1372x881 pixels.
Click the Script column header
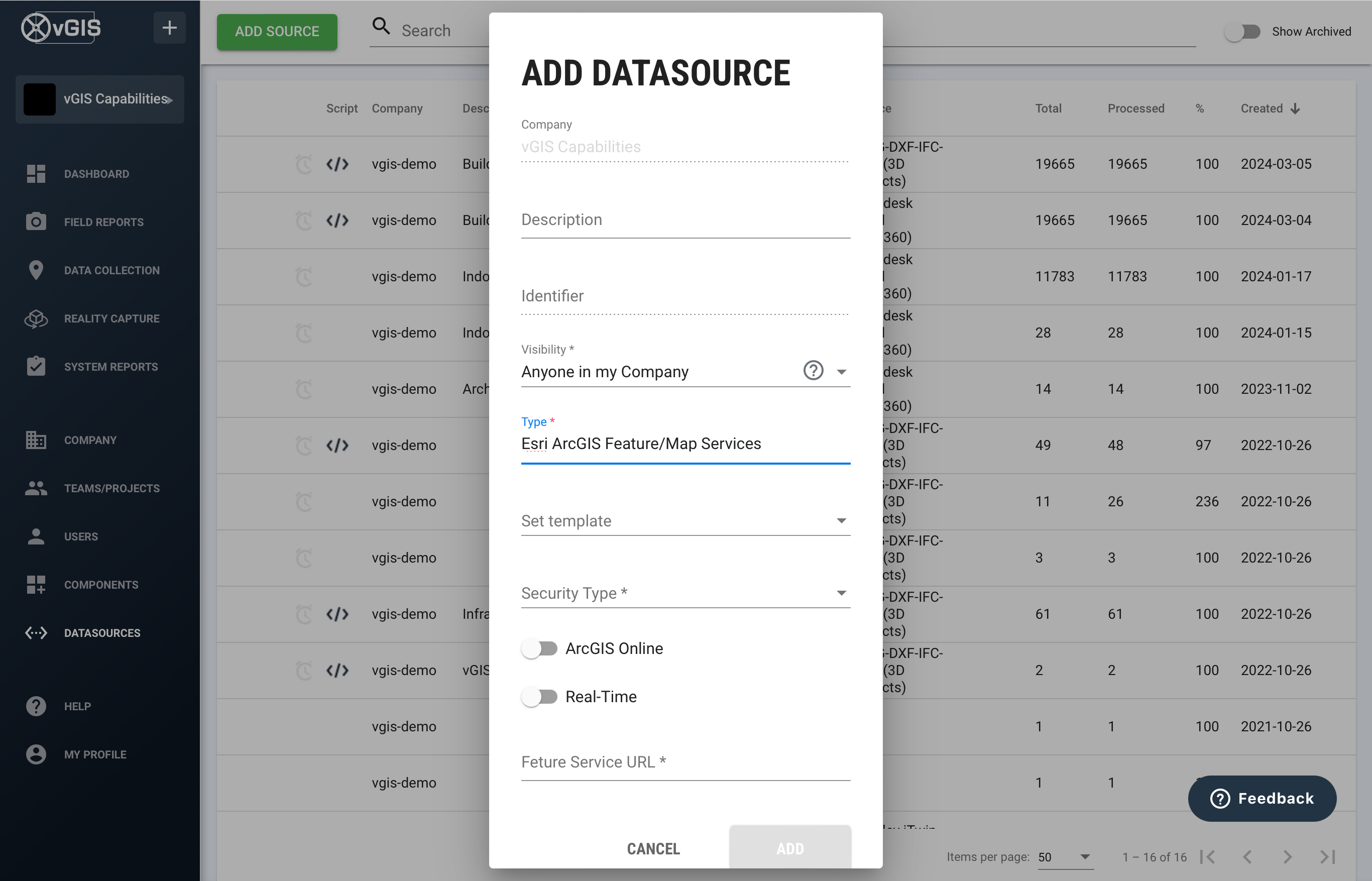coord(341,108)
